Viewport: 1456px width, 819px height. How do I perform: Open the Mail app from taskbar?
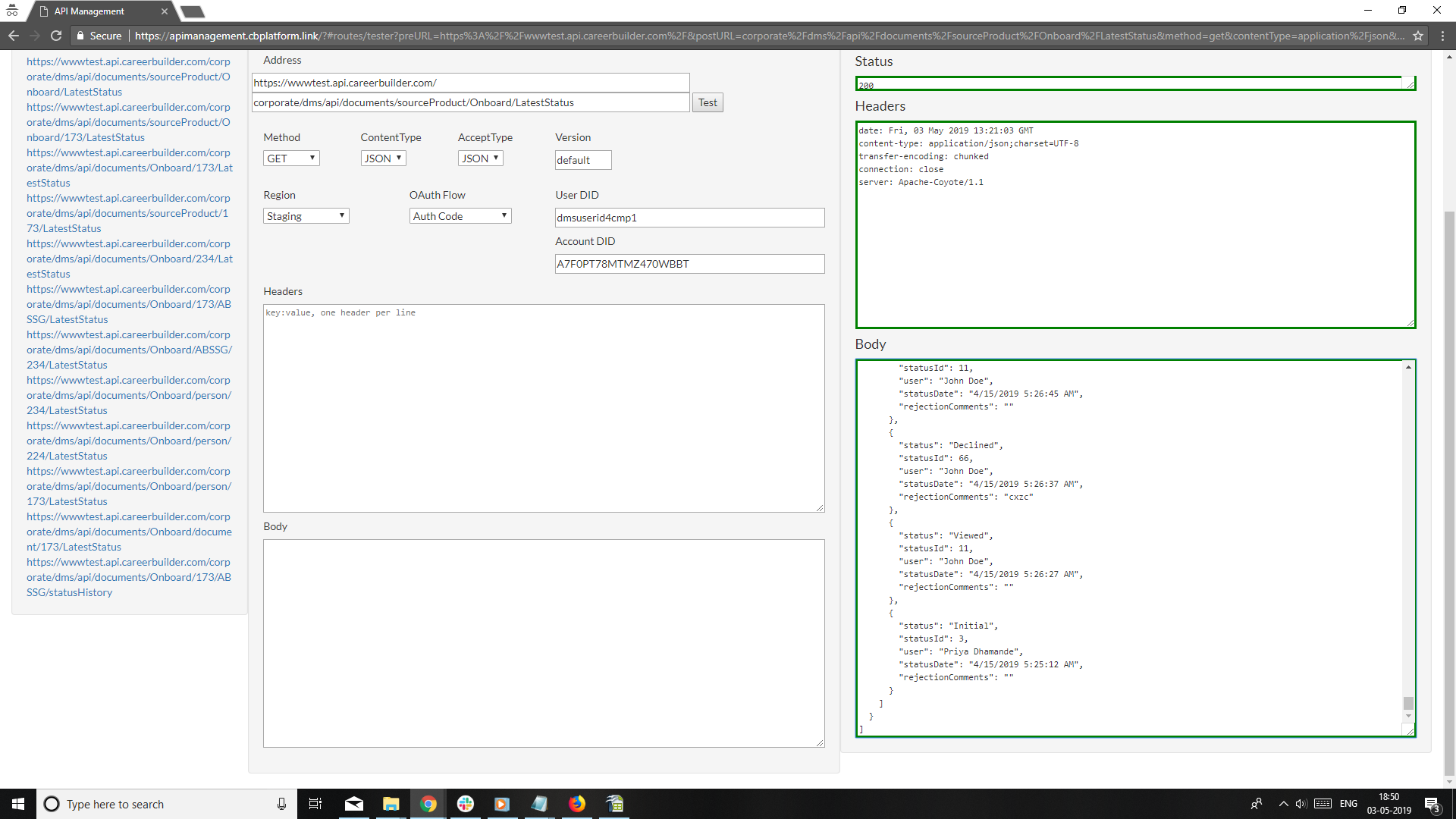[354, 804]
